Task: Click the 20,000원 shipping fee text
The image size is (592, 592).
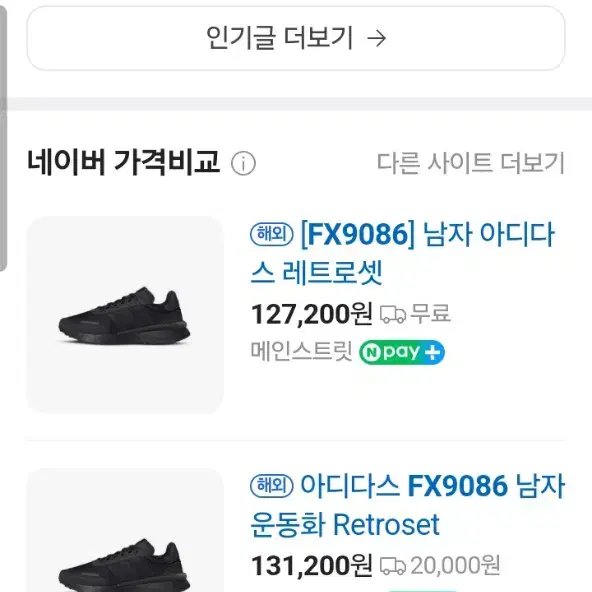Action: coord(455,566)
